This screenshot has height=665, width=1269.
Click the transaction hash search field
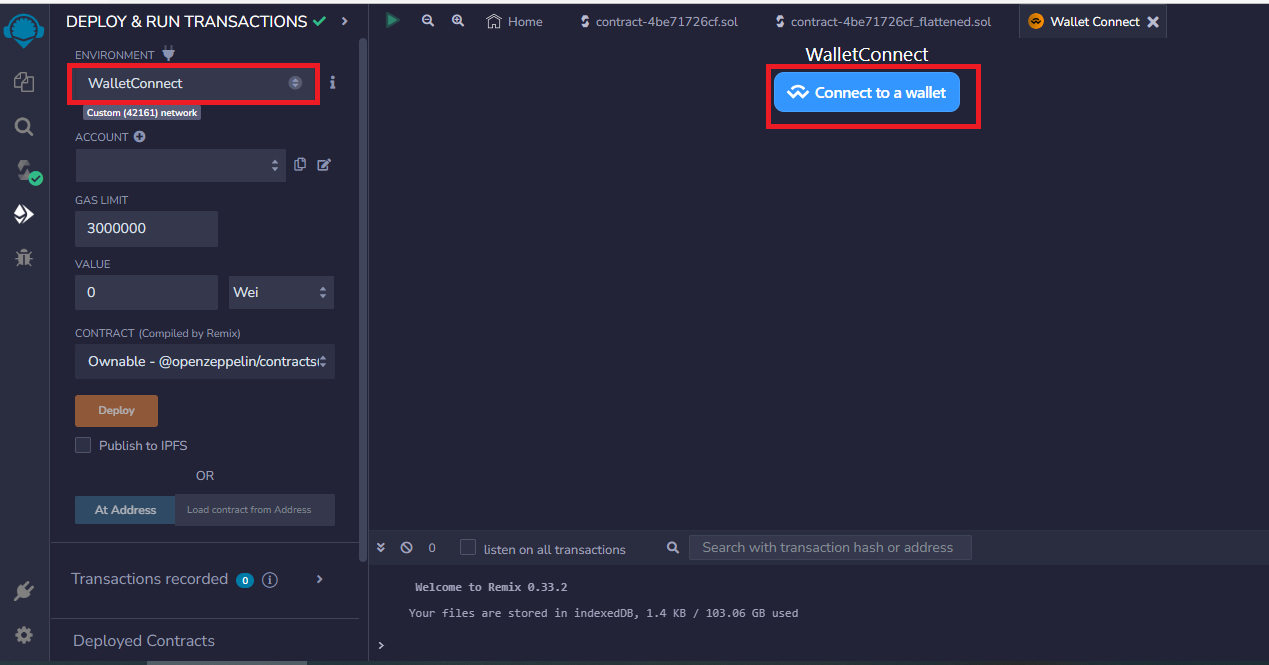830,547
